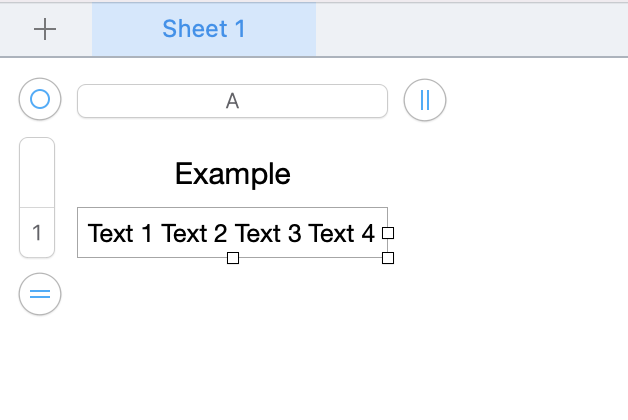The image size is (628, 420).
Task: Click the add-column handle with vertical bars
Action: click(425, 100)
